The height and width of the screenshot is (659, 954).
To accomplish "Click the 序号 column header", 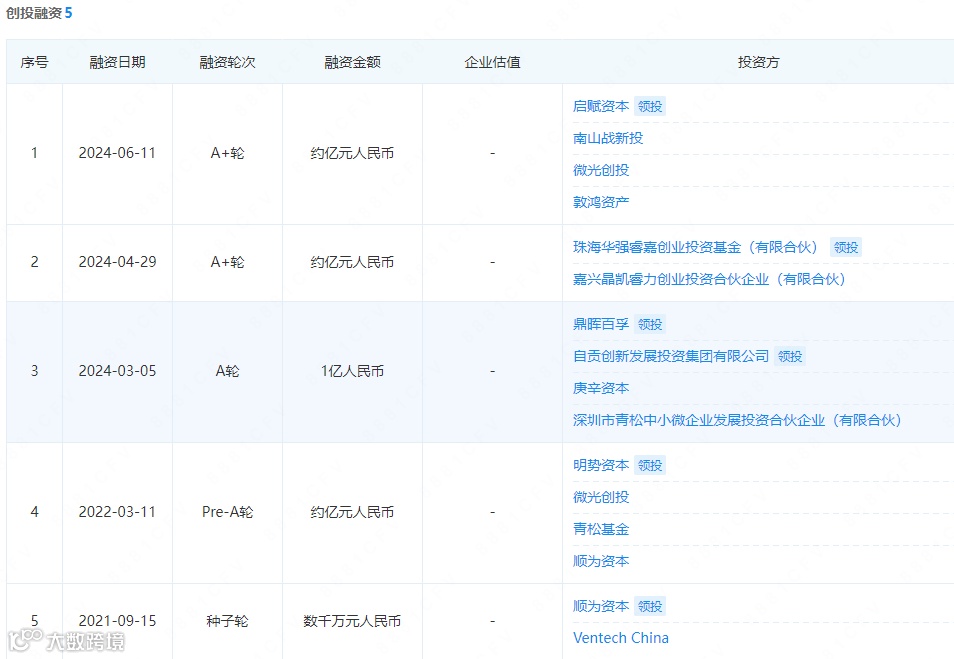I will 34,62.
